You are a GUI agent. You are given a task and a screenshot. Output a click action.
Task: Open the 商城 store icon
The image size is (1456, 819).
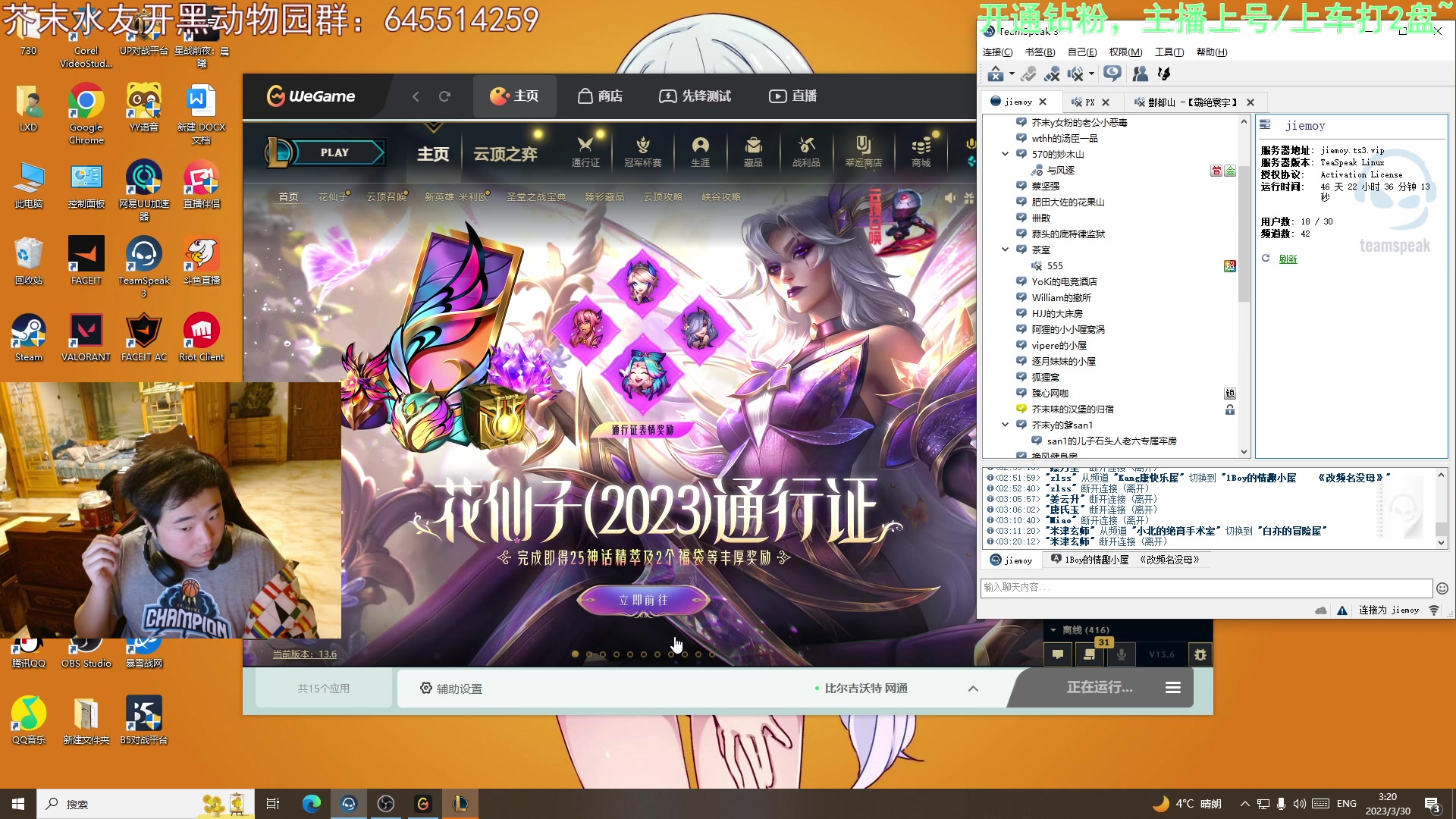[x=921, y=152]
